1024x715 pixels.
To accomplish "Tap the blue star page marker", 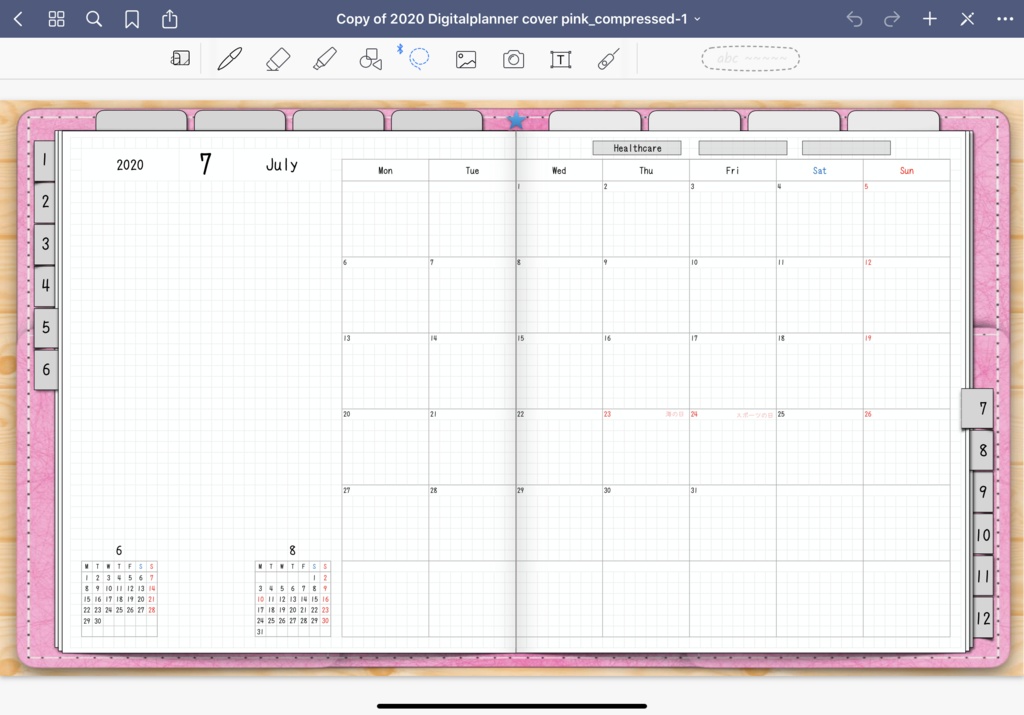I will [x=516, y=119].
